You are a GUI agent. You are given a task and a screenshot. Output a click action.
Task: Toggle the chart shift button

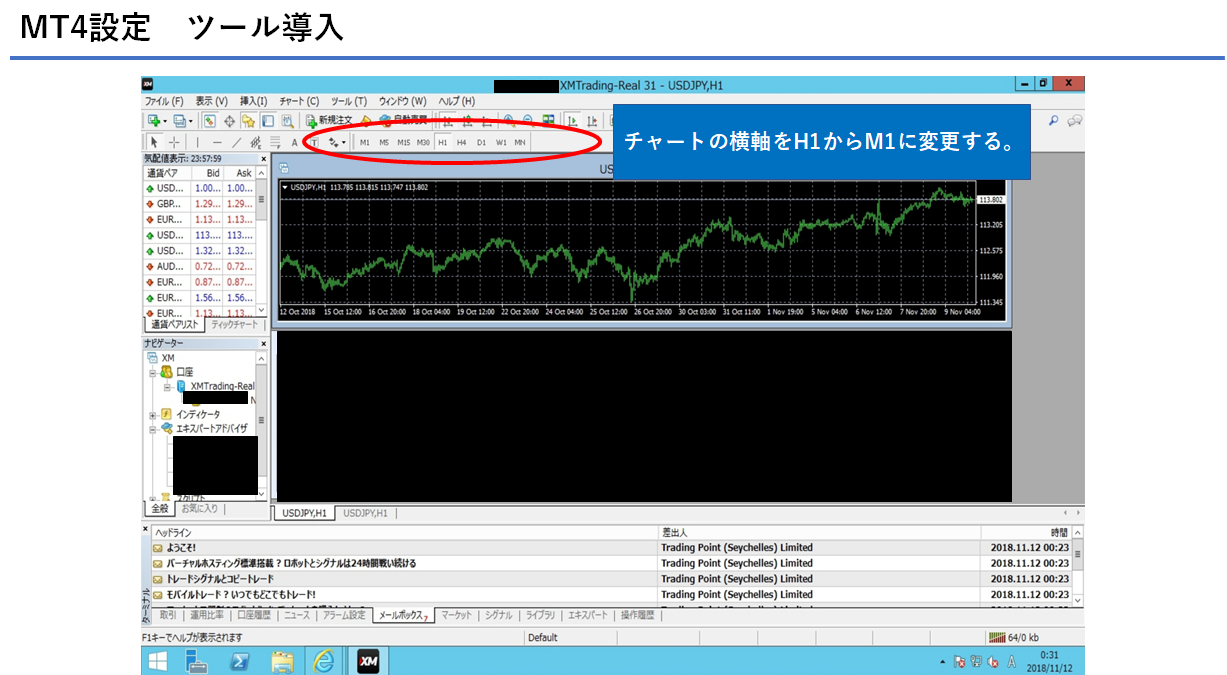click(x=592, y=121)
